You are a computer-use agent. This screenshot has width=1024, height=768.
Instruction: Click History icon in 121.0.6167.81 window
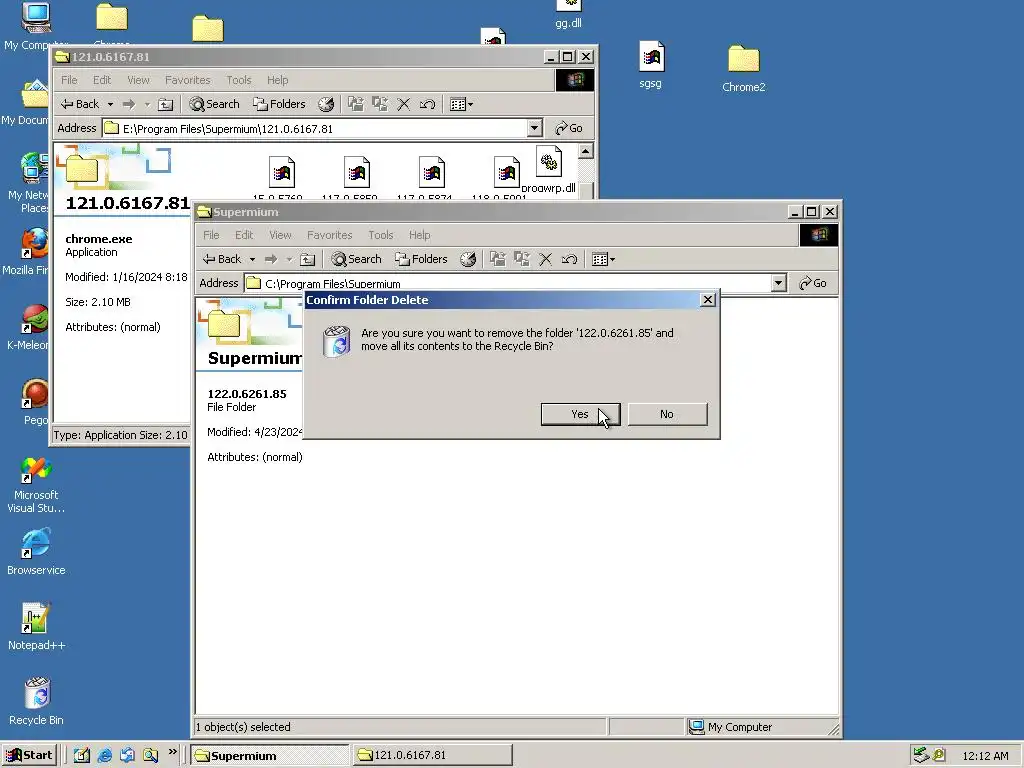326,104
